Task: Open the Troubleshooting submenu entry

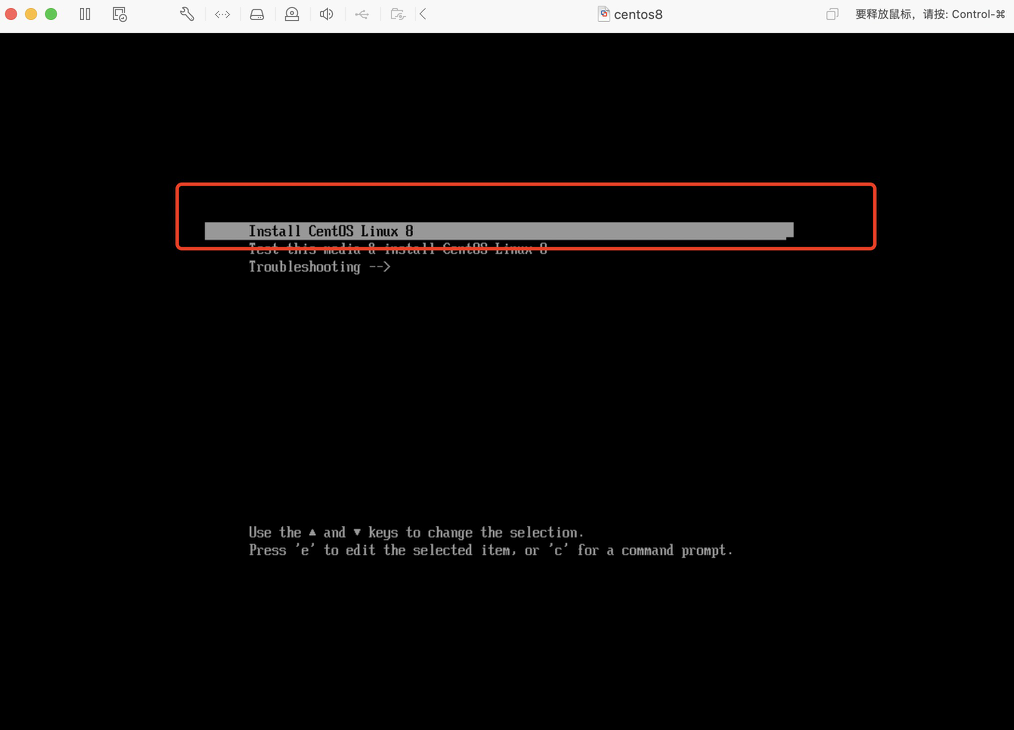Action: coord(319,267)
